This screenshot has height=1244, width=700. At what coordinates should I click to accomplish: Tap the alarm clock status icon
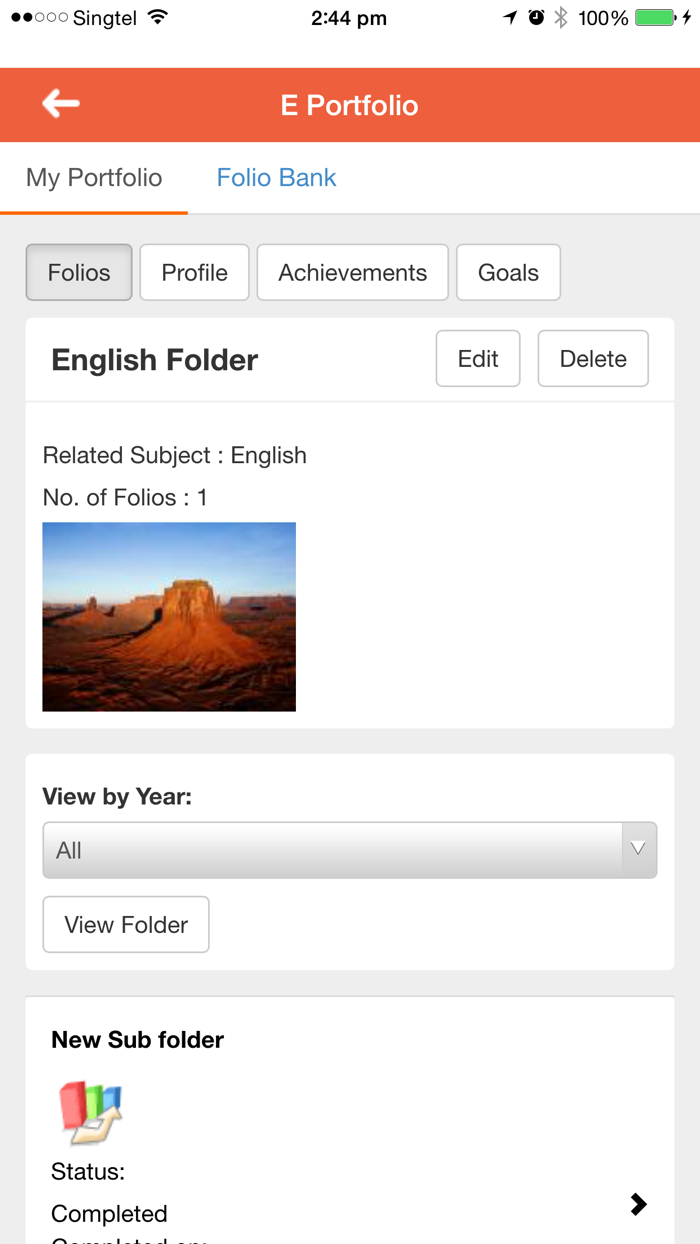coord(536,17)
